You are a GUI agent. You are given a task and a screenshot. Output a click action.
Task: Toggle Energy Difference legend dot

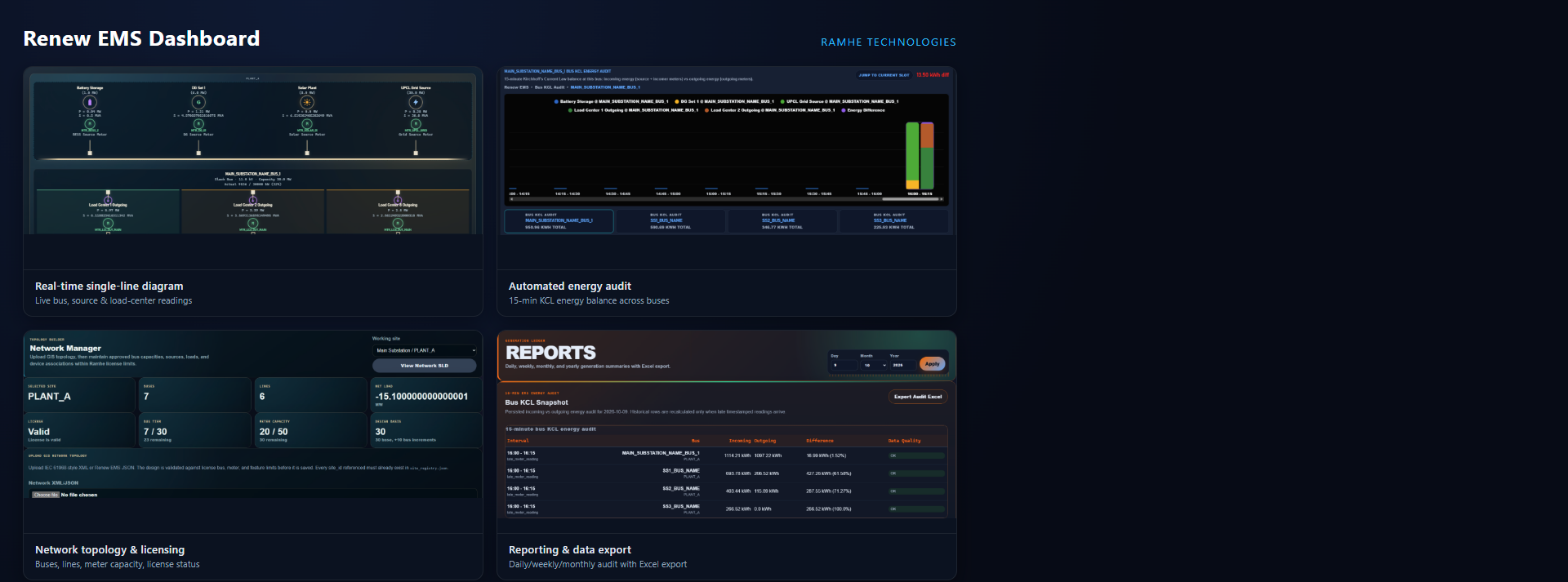[844, 110]
